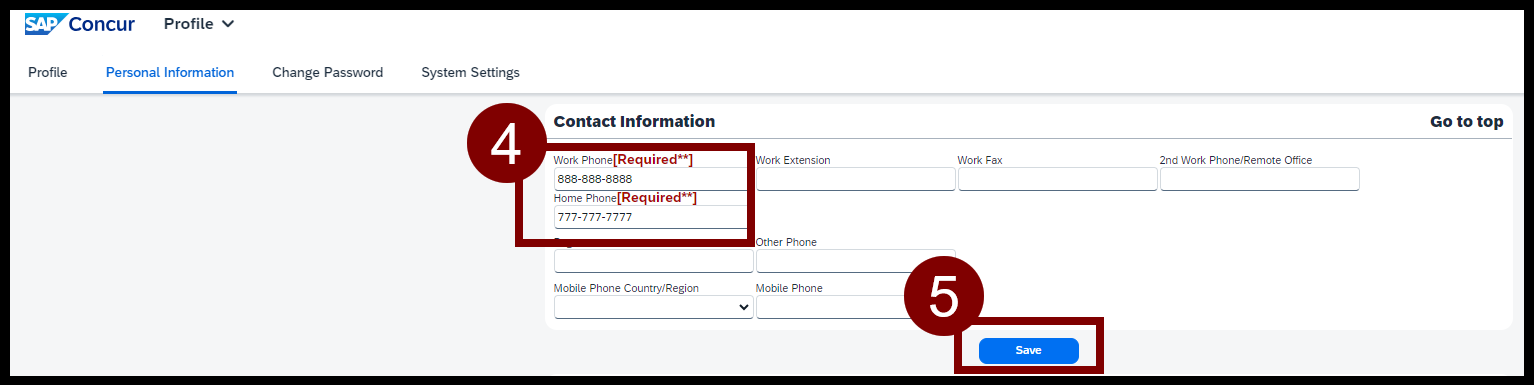This screenshot has height=385, width=1534.
Task: Click the Go to top link
Action: tap(1466, 121)
